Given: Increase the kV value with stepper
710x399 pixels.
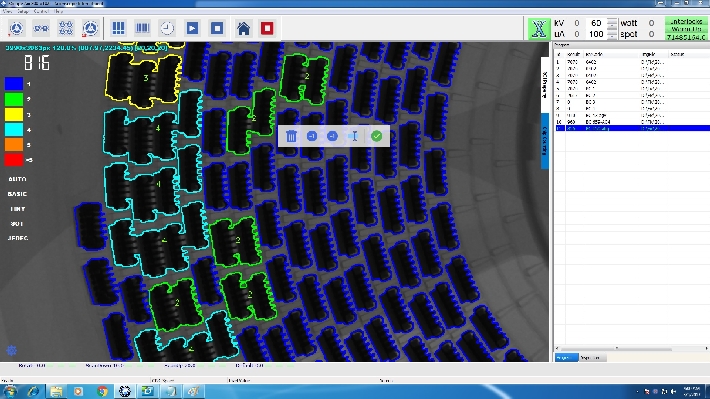Looking at the screenshot, I should tap(612, 20).
